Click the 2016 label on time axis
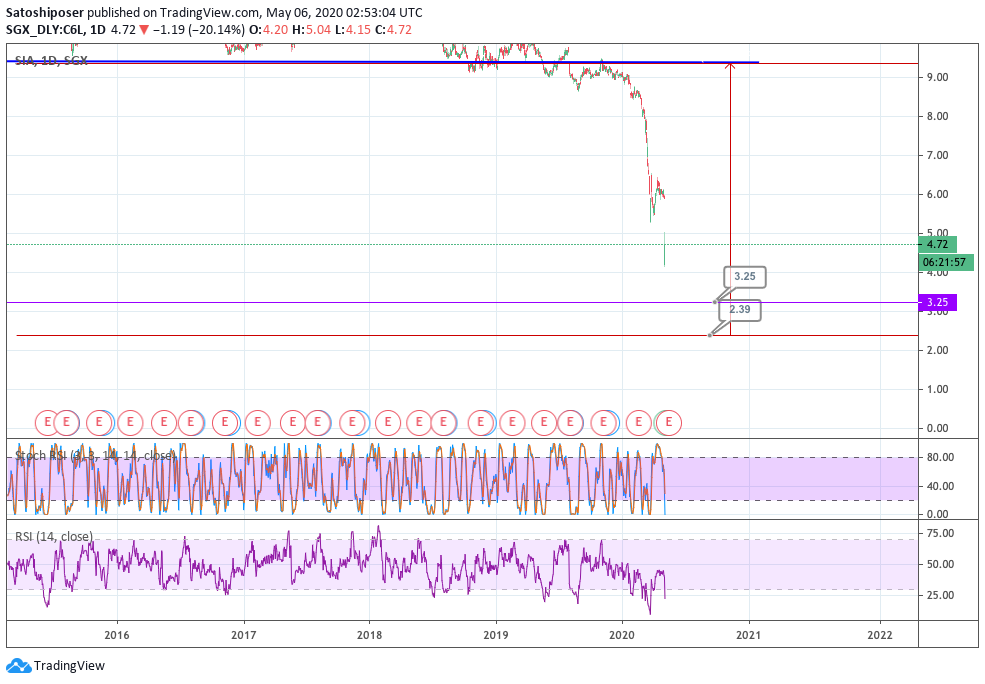985x684 pixels. (117, 635)
